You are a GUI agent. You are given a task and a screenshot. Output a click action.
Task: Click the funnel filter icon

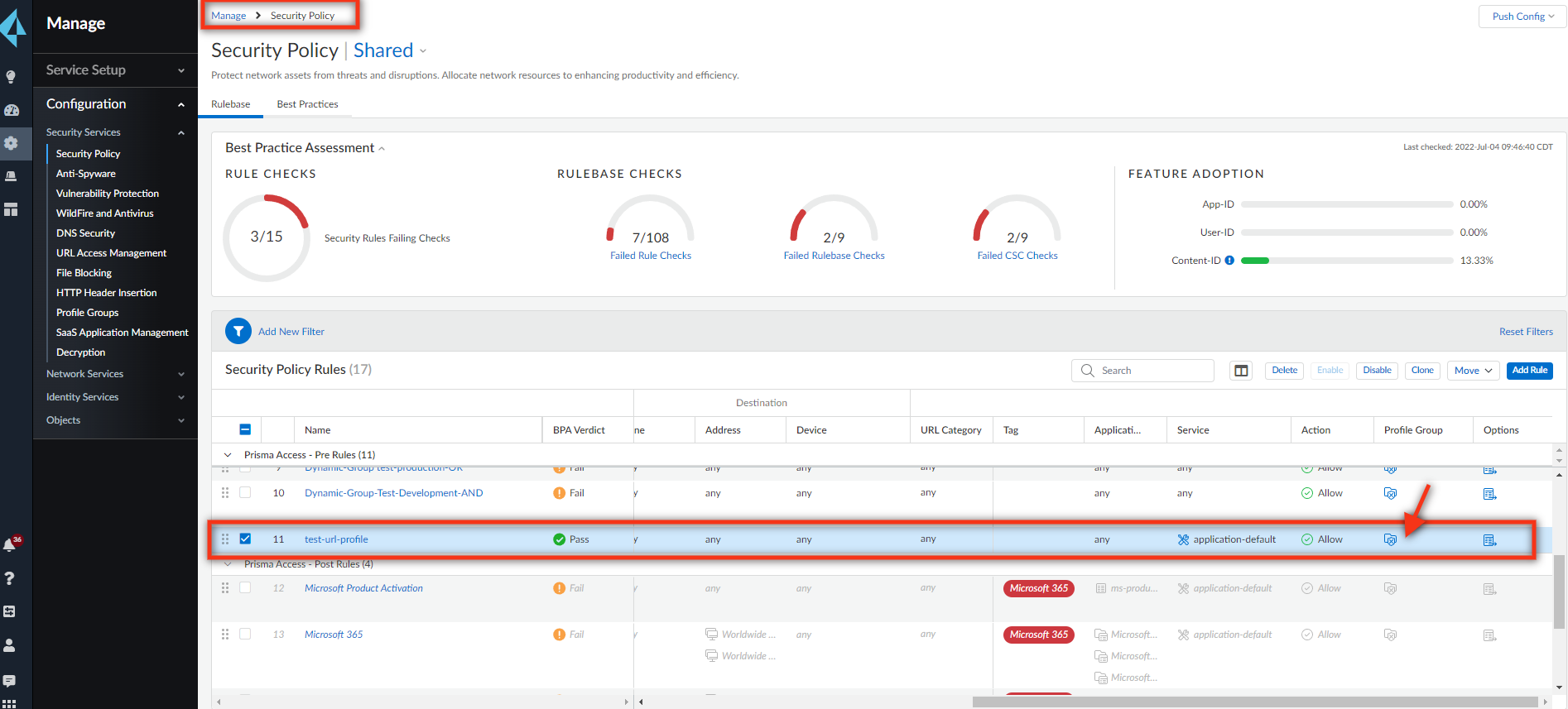tap(238, 332)
